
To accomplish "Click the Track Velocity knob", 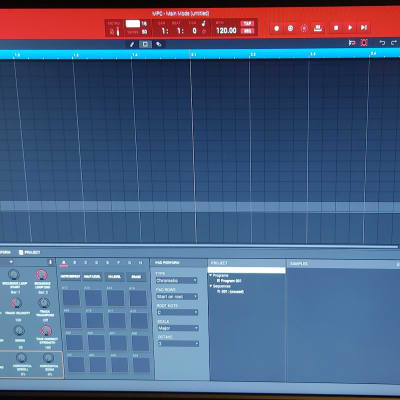I will pyautogui.click(x=16, y=303).
